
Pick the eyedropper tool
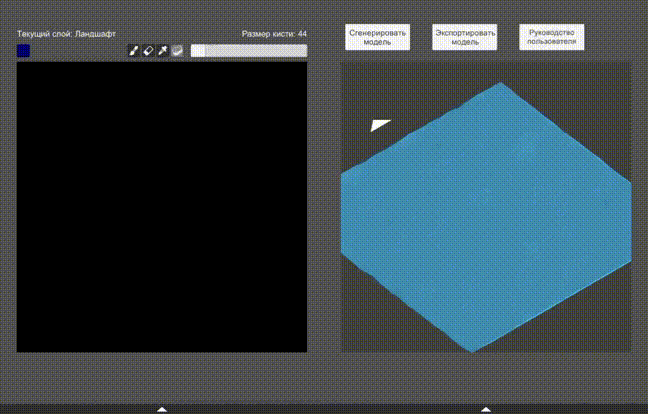click(162, 50)
